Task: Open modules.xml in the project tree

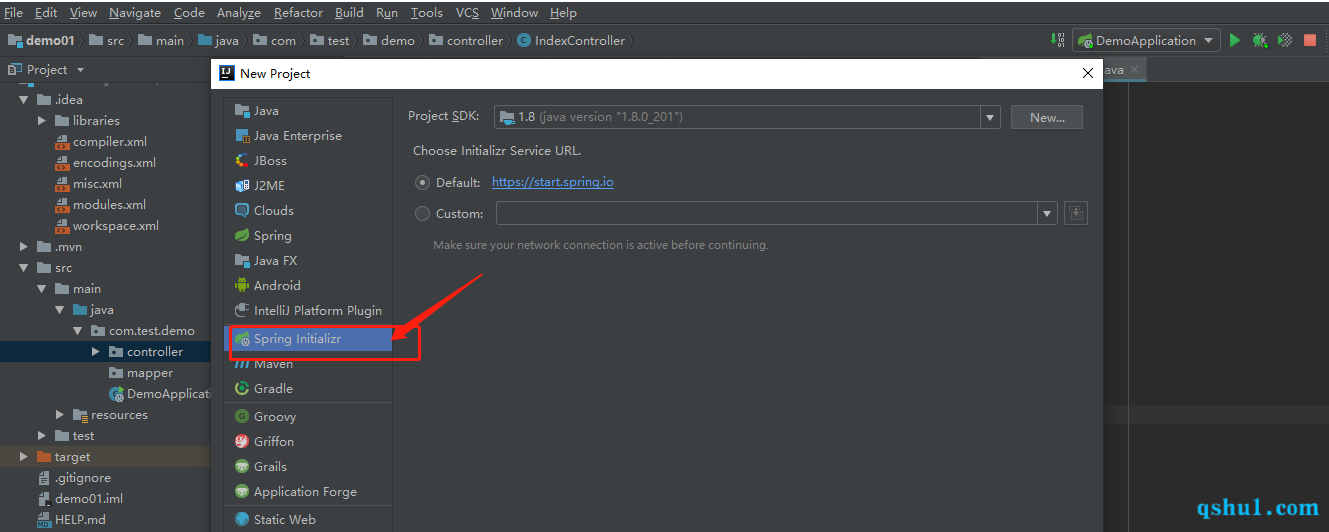Action: pos(109,204)
